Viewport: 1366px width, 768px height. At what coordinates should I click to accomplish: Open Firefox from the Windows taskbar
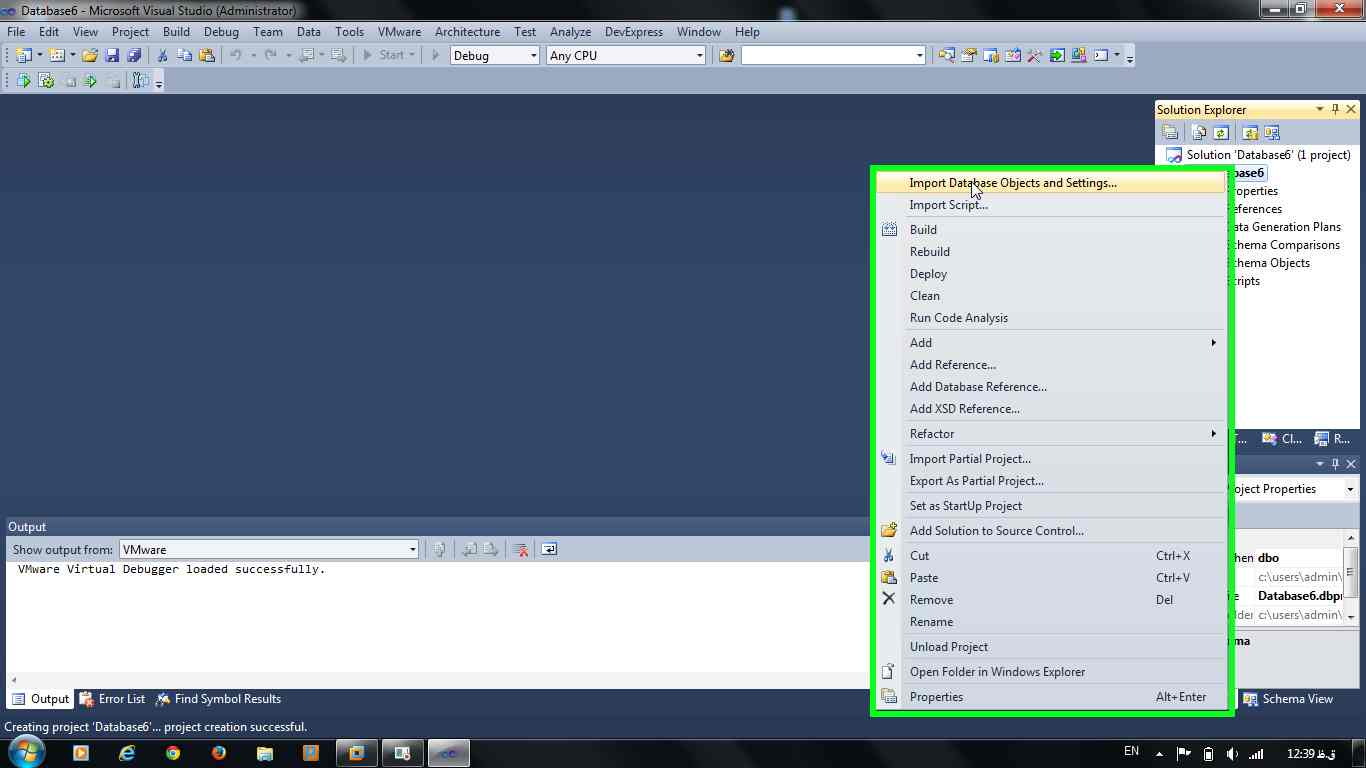tap(219, 753)
